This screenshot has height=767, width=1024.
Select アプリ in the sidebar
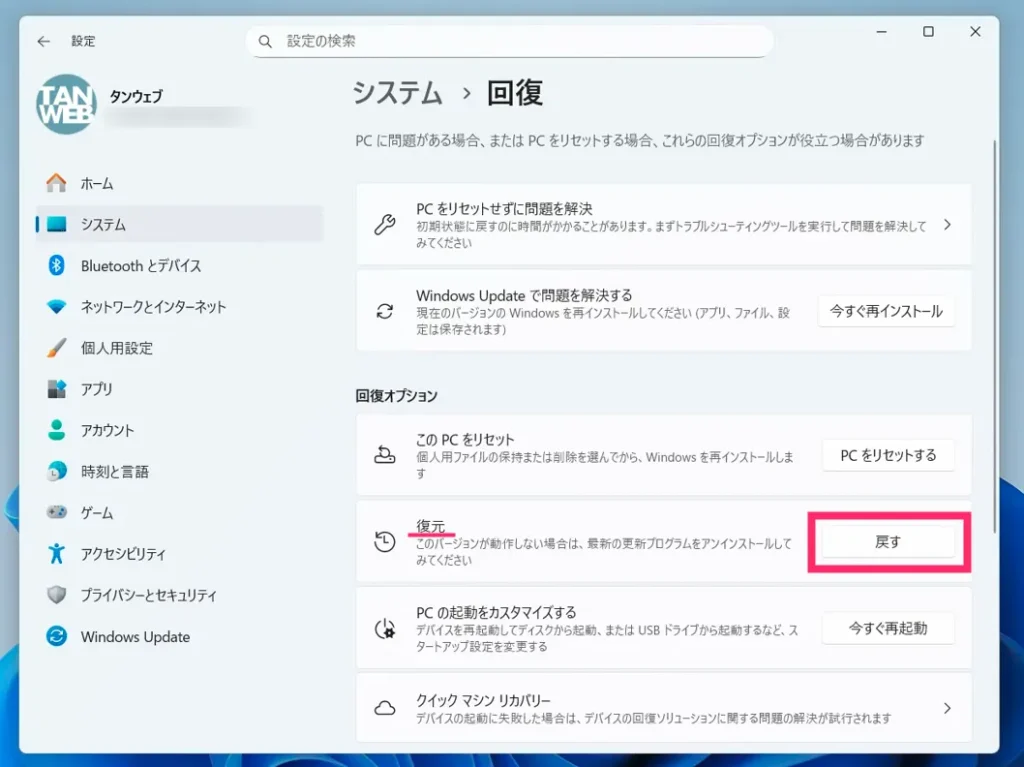[x=97, y=389]
